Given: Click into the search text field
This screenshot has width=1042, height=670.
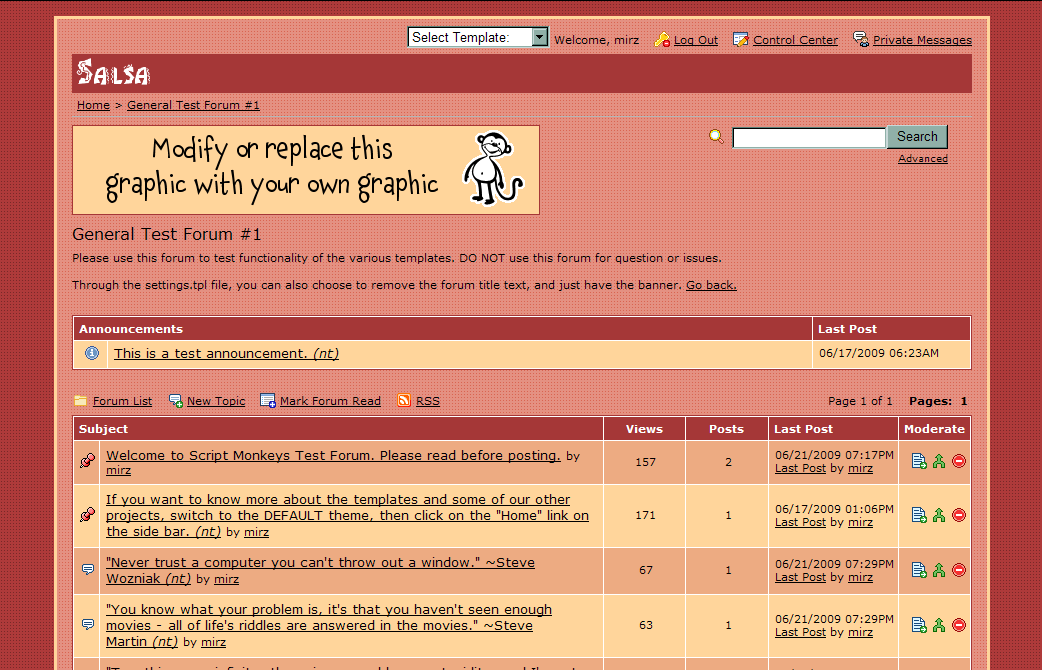Looking at the screenshot, I should tap(809, 138).
